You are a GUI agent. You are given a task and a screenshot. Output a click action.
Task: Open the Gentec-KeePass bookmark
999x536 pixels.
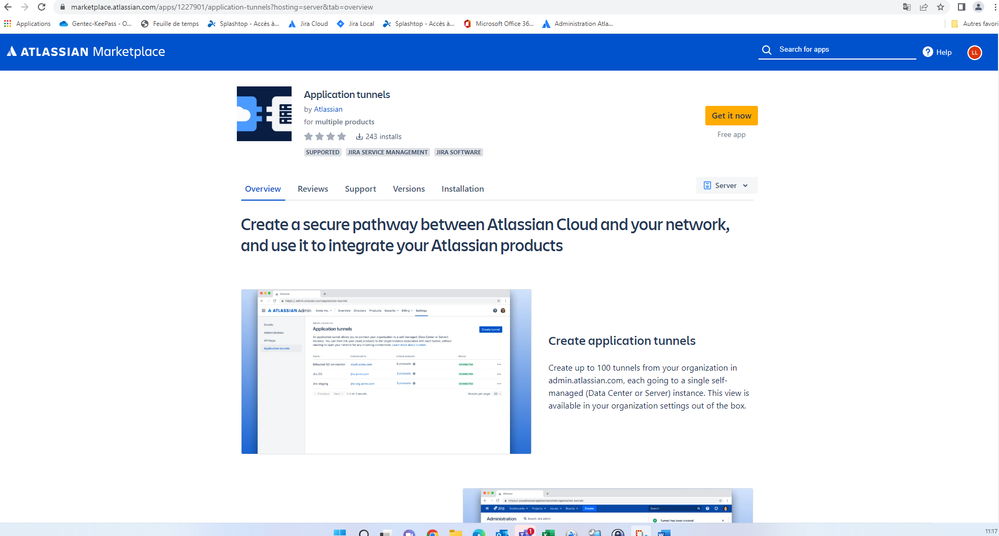click(x=96, y=24)
